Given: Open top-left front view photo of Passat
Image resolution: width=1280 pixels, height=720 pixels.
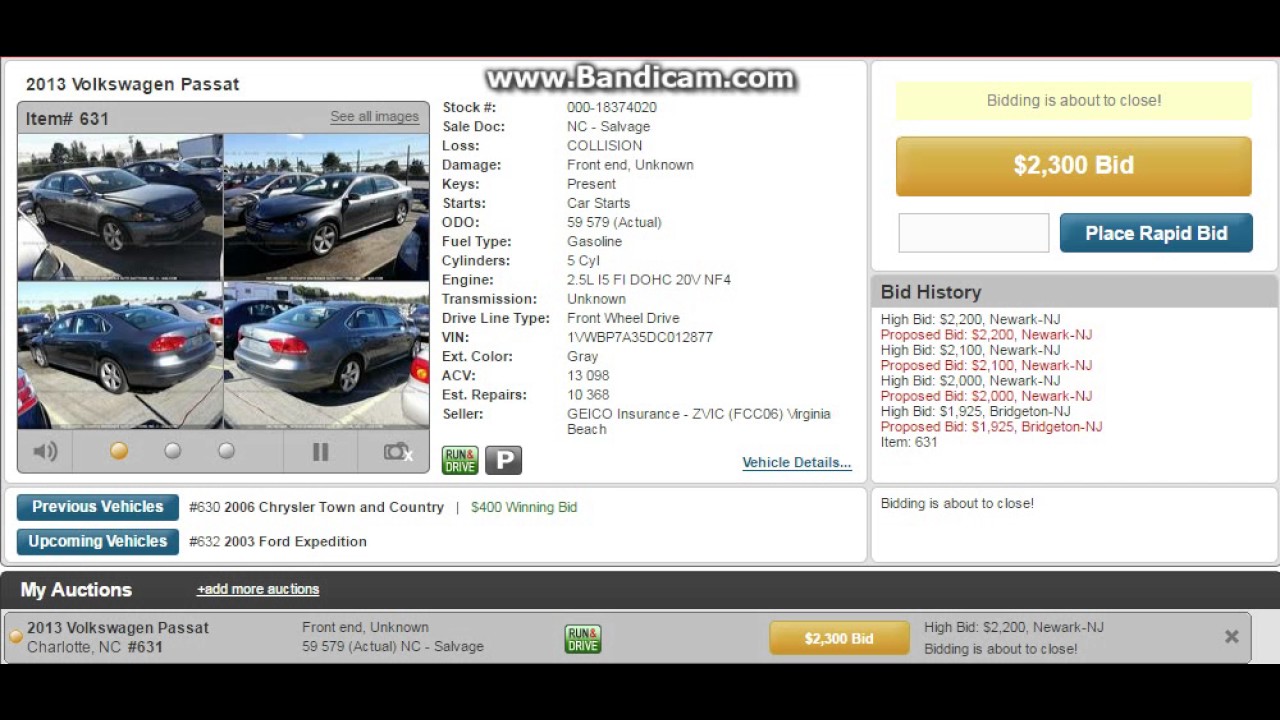Looking at the screenshot, I should [x=120, y=206].
